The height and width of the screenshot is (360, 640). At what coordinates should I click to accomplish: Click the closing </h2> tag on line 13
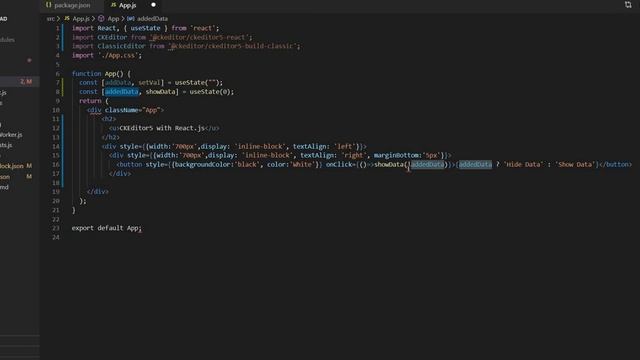click(110, 137)
